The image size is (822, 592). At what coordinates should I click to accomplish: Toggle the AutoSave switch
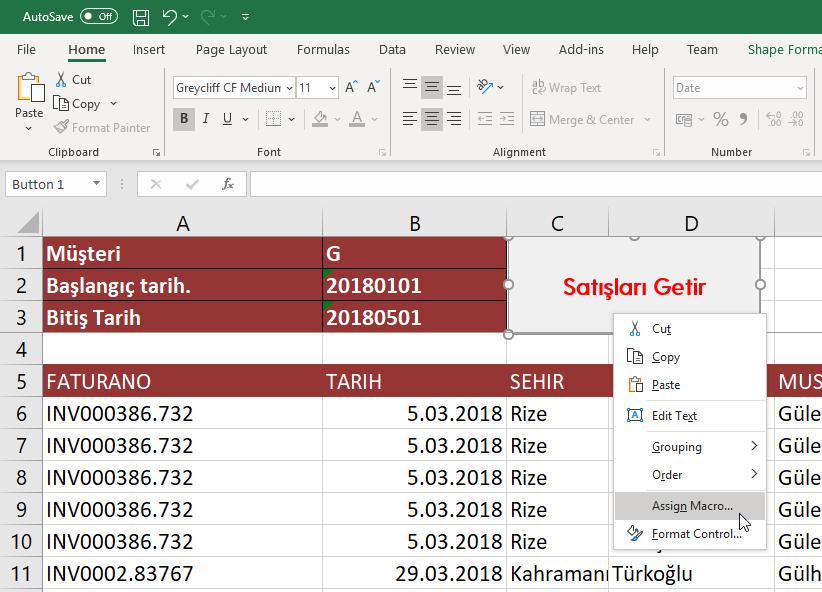click(x=98, y=17)
